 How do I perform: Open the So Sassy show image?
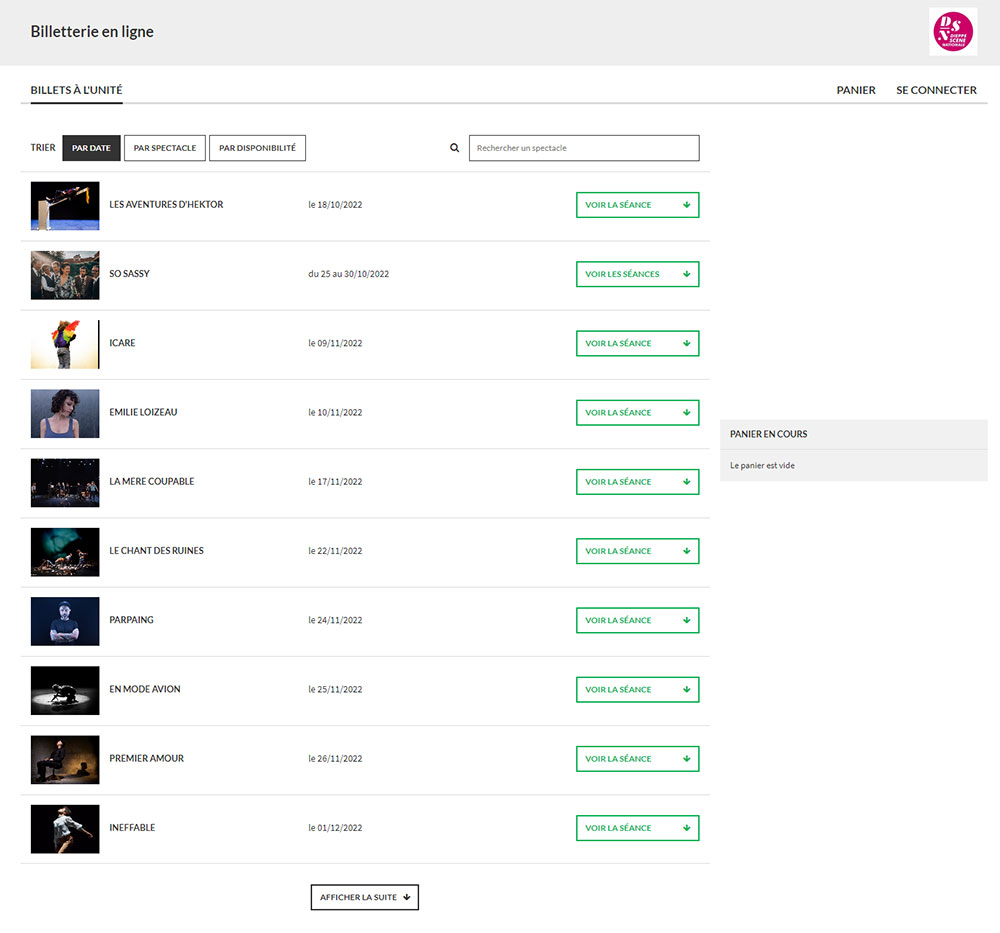(65, 275)
